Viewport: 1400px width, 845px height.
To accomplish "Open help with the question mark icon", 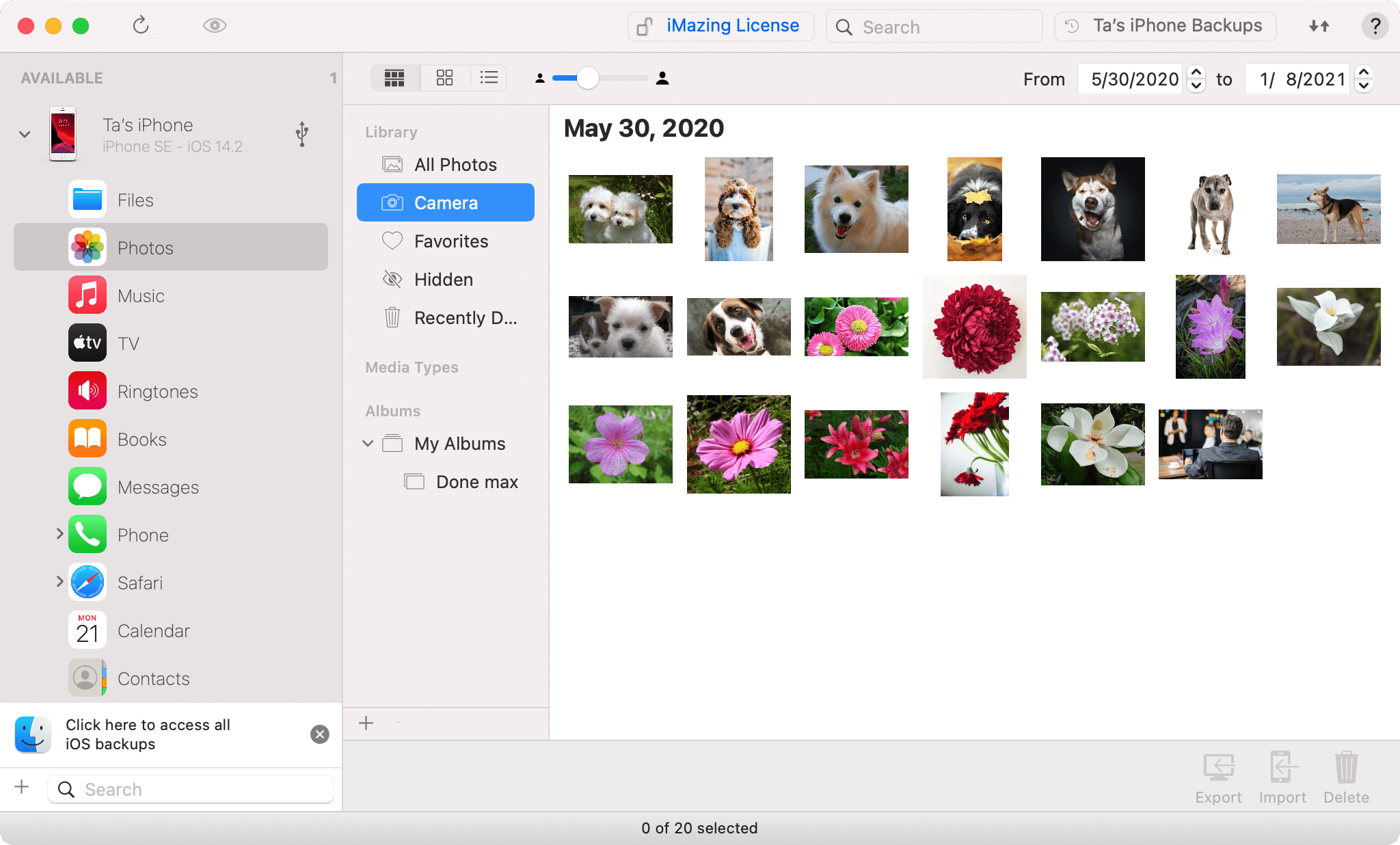I will [x=1375, y=27].
